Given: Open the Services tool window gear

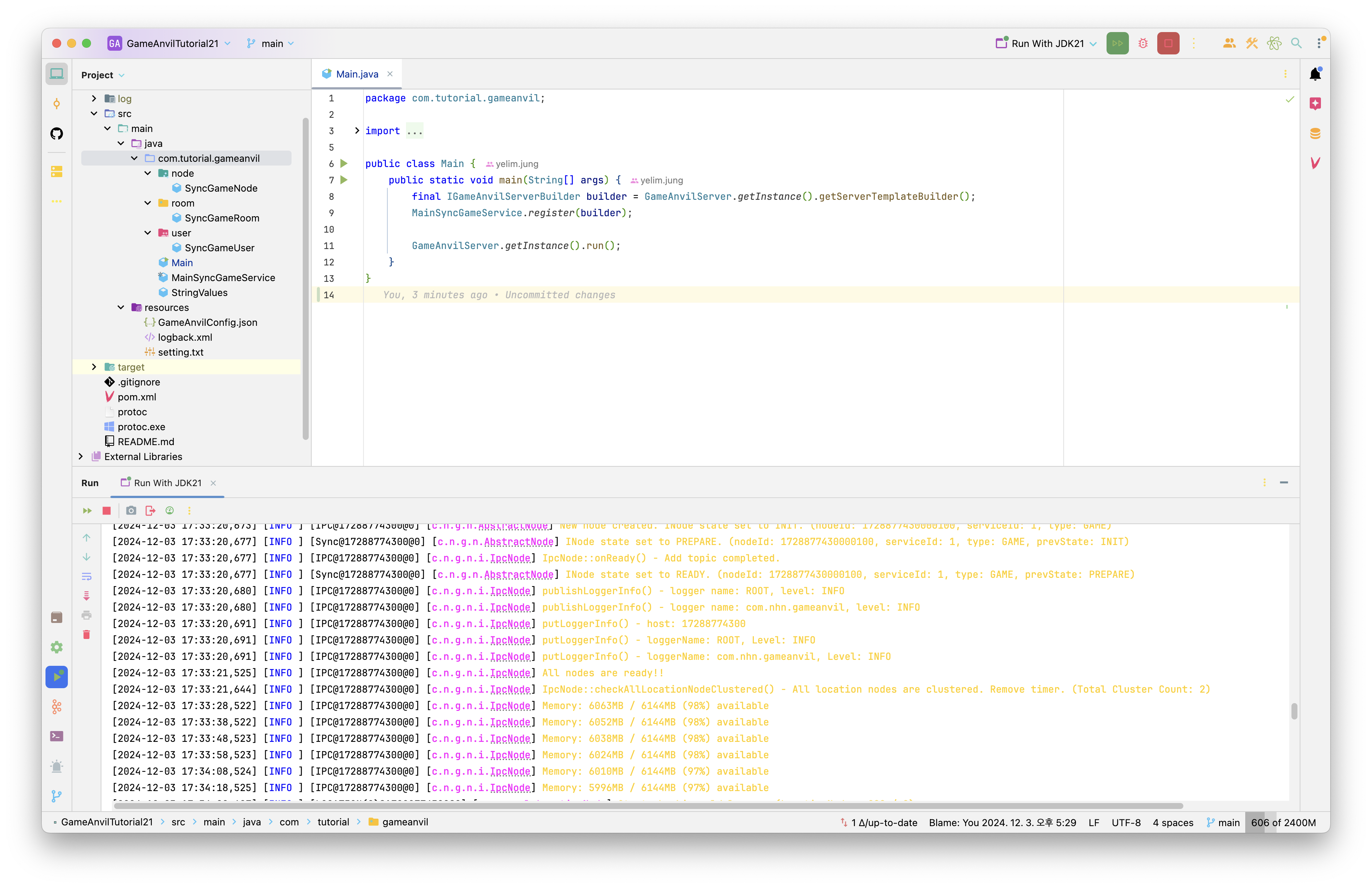Looking at the screenshot, I should pyautogui.click(x=57, y=647).
